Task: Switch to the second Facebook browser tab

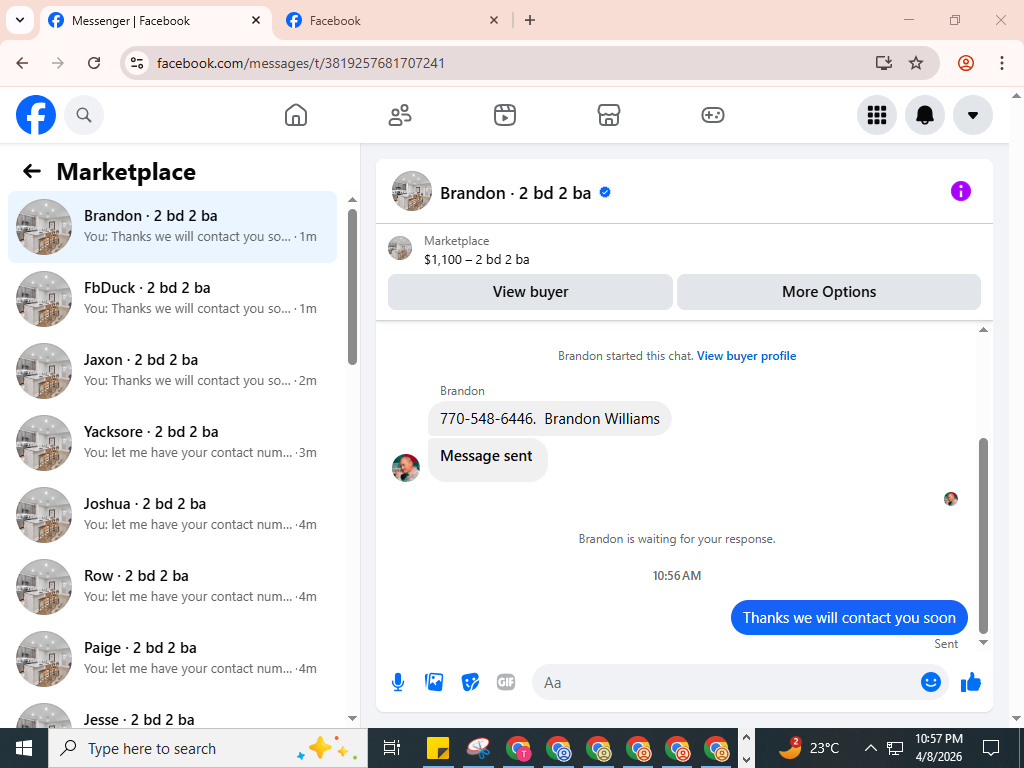Action: point(392,21)
